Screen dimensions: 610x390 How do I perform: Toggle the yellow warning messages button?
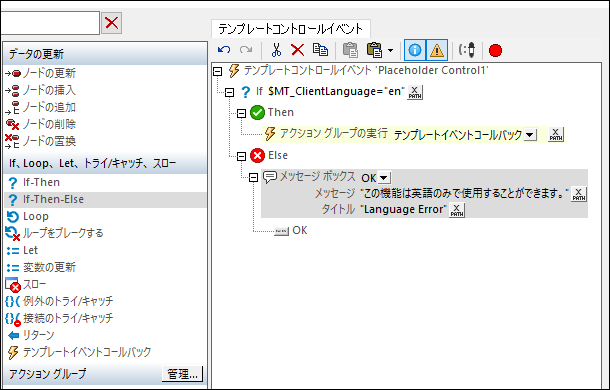click(x=437, y=50)
